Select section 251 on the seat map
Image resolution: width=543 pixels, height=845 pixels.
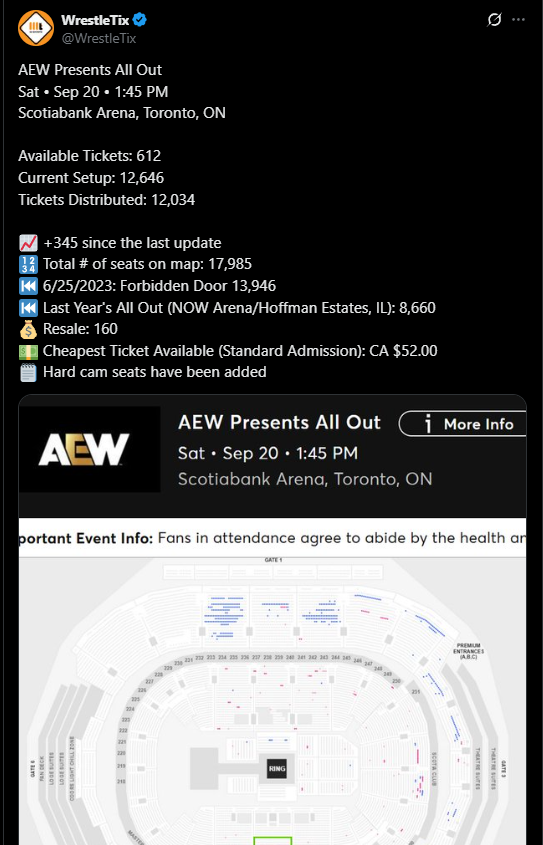tap(415, 691)
